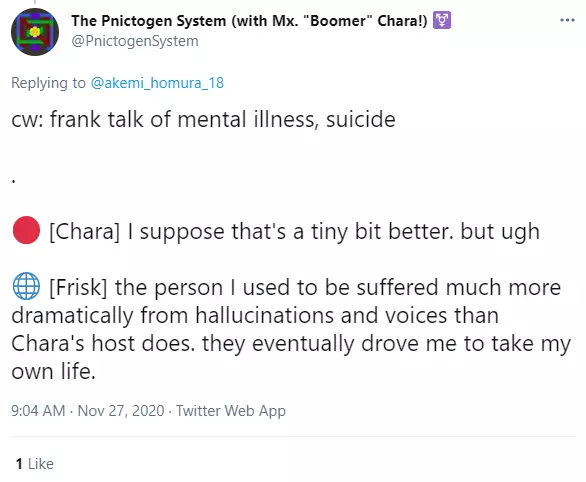Click the lone period spacer line
This screenshot has height=482, width=586.
(14, 181)
